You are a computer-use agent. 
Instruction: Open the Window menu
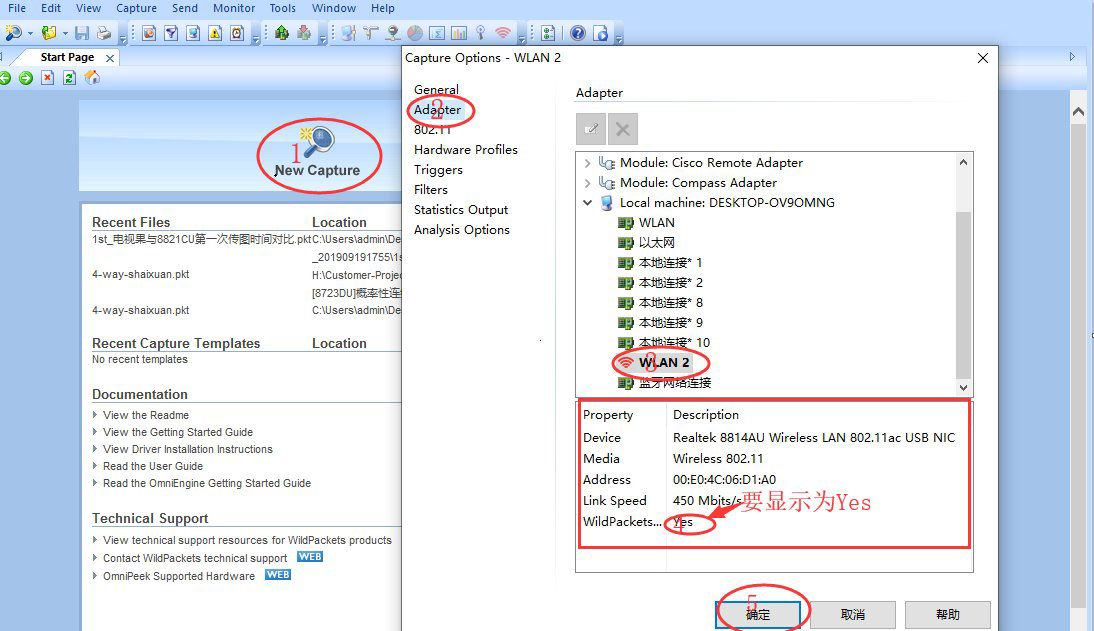(334, 8)
